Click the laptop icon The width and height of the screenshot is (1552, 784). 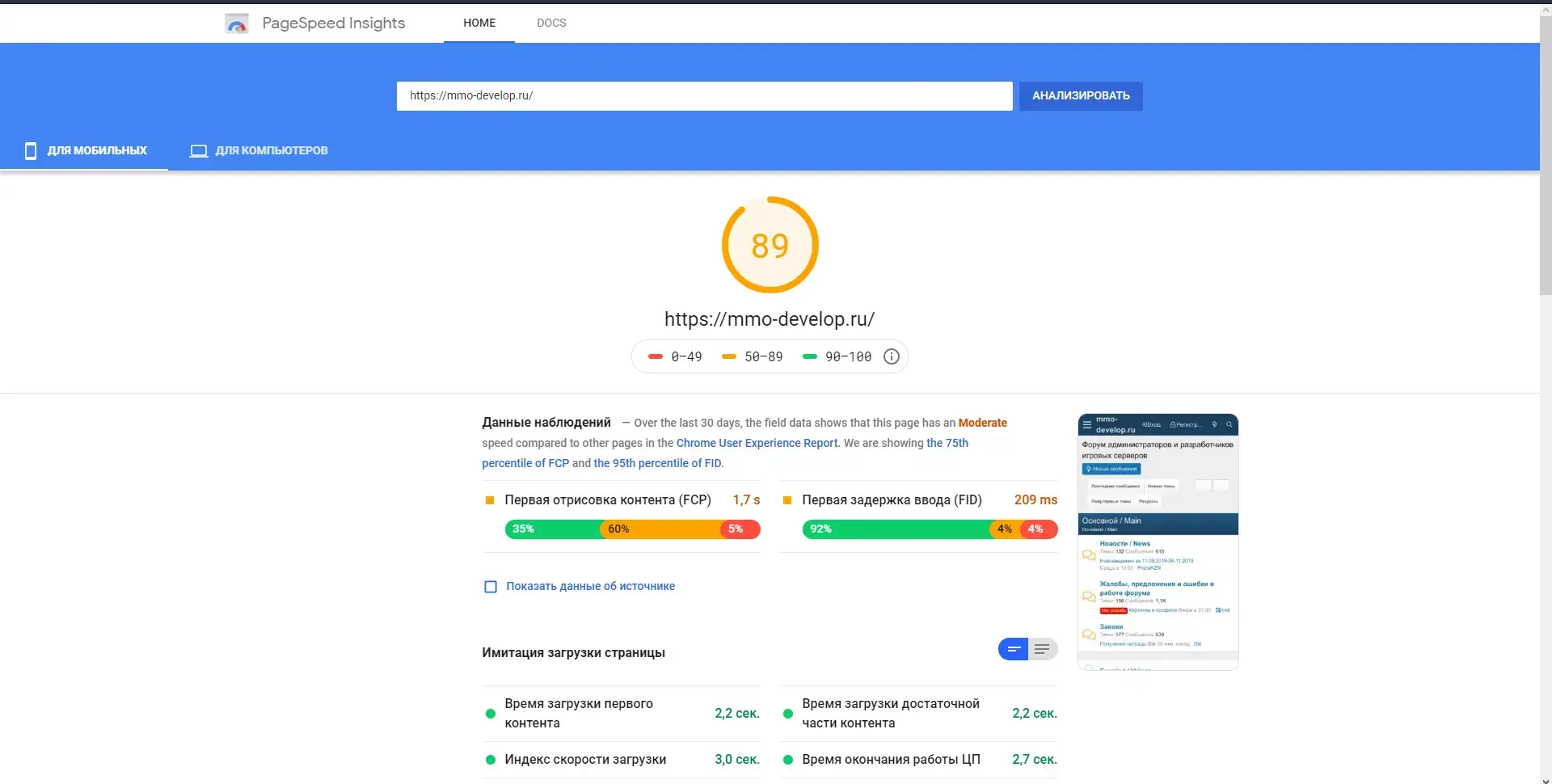(199, 151)
